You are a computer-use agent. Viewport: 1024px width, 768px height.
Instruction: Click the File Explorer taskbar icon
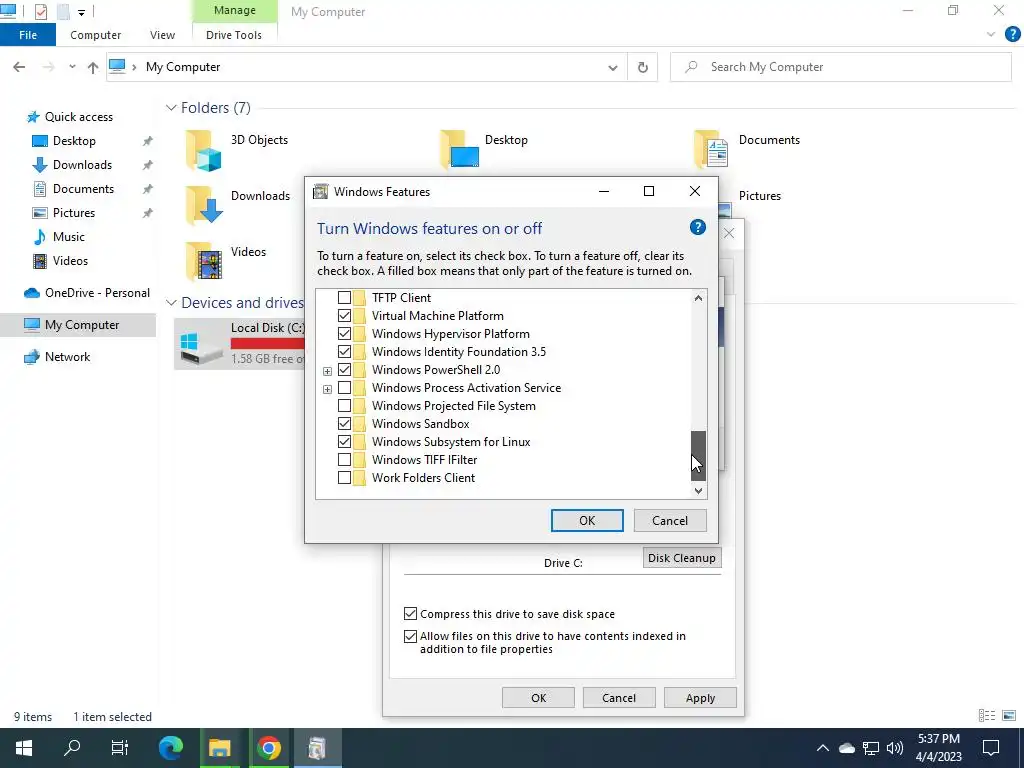click(220, 748)
